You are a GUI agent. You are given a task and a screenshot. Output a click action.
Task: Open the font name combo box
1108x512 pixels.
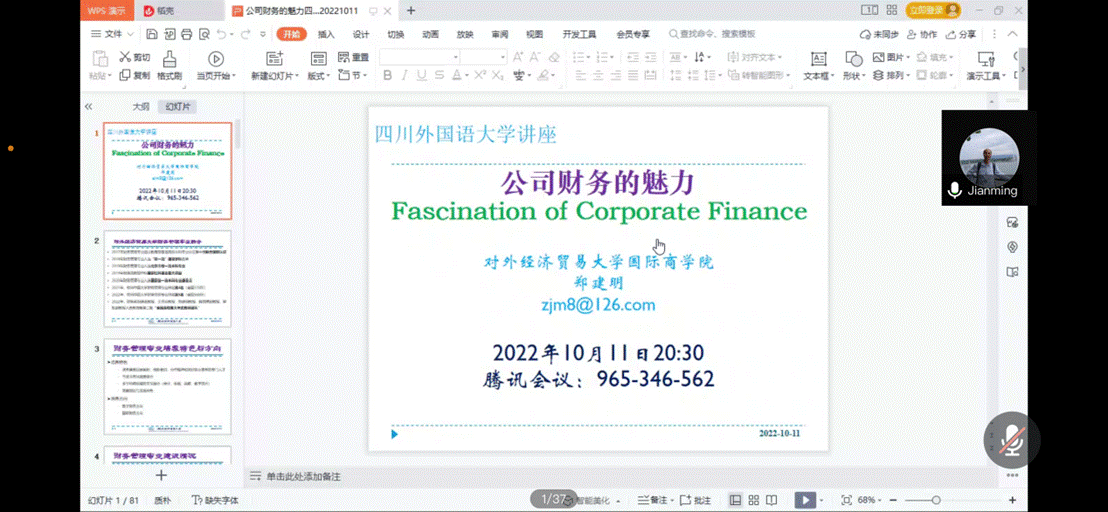(x=419, y=57)
